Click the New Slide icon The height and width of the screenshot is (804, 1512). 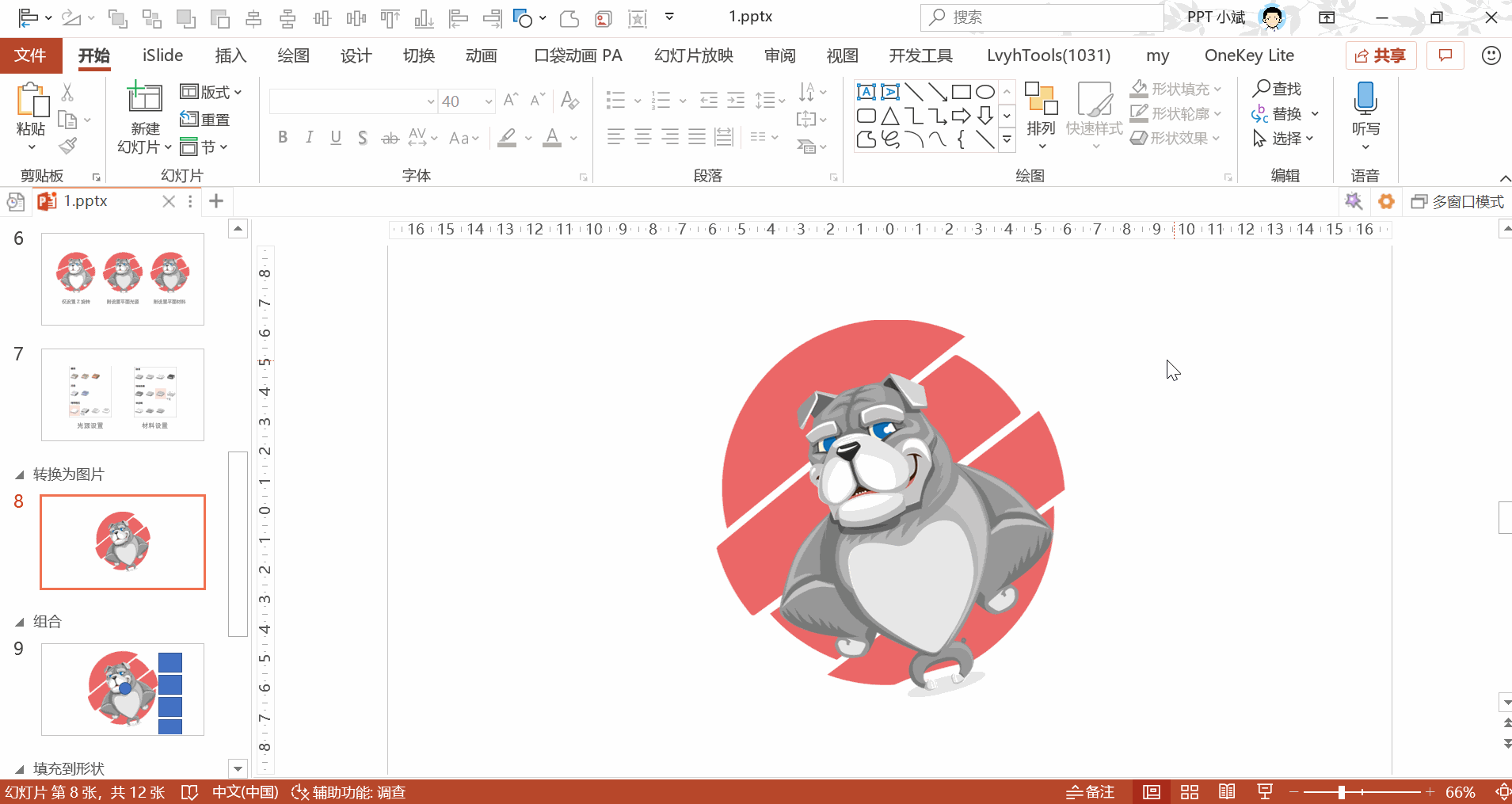click(145, 97)
